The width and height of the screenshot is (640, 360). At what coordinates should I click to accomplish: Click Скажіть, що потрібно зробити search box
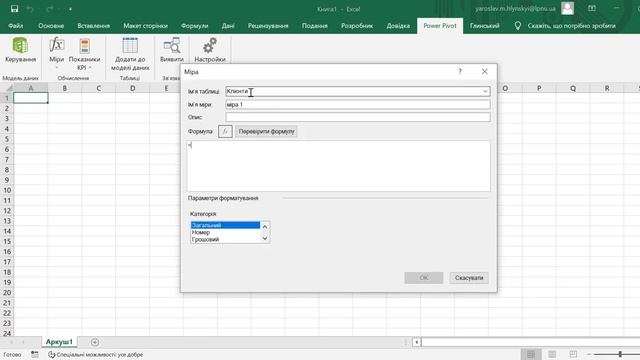coord(571,26)
